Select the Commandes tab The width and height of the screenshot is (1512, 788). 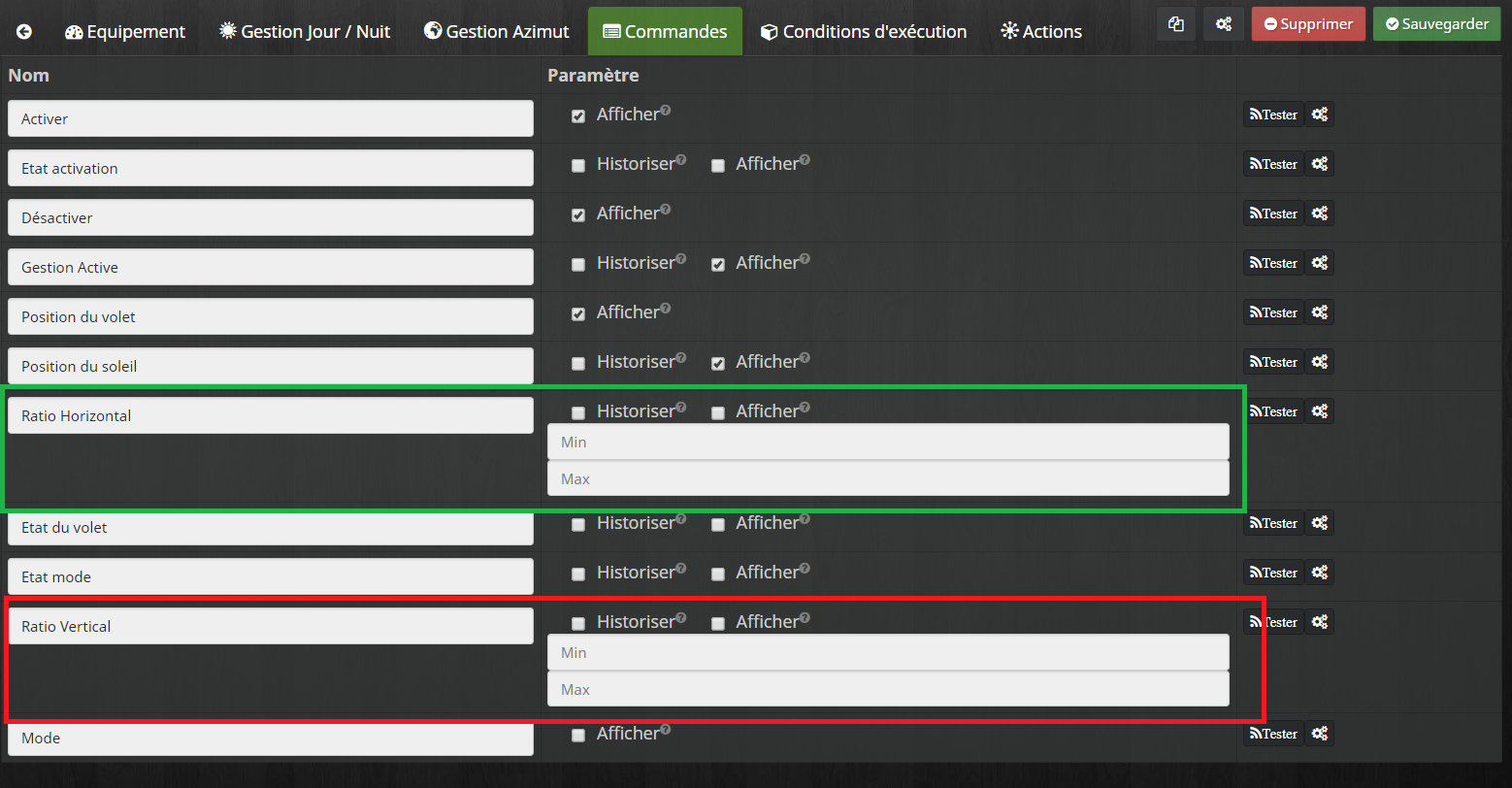coord(665,31)
